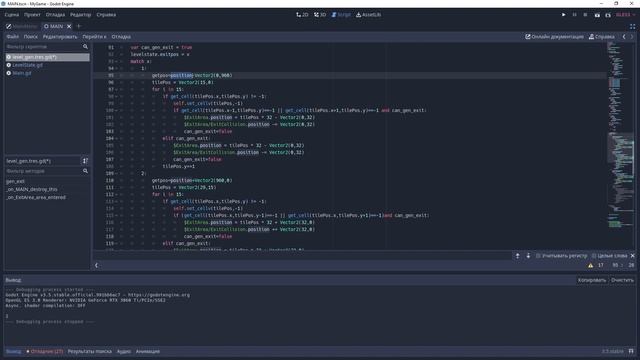Select level_gen.tres.gd script in list
This screenshot has height=360, width=640.
[x=47, y=57]
